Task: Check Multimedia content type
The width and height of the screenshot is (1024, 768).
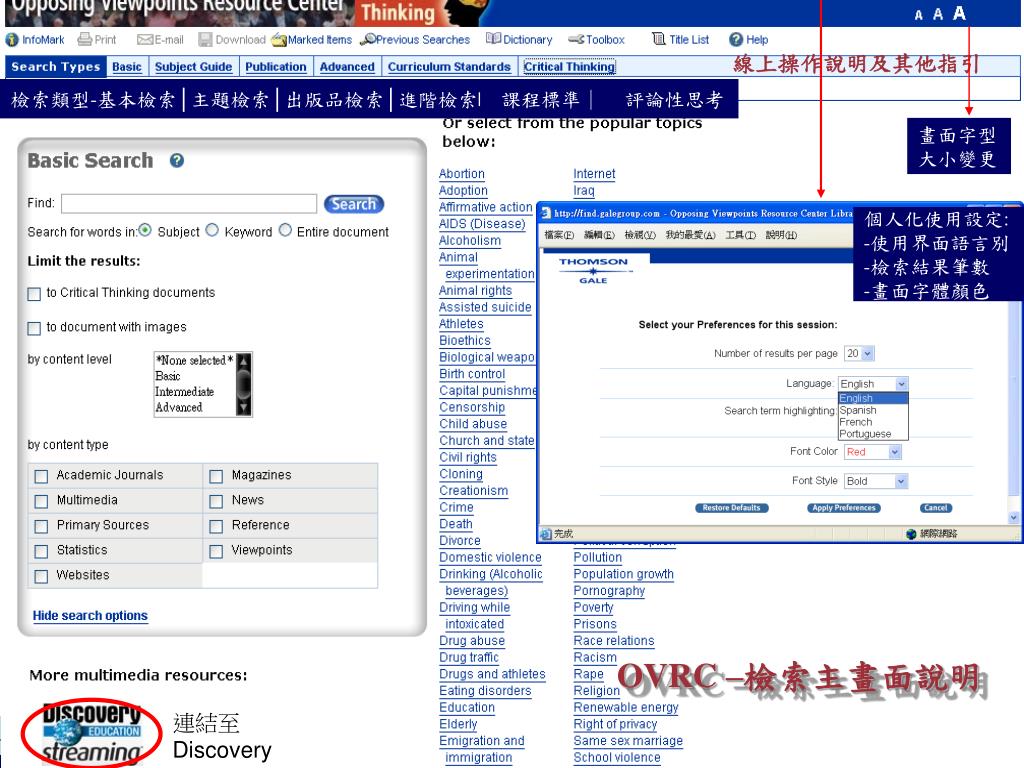Action: [41, 501]
